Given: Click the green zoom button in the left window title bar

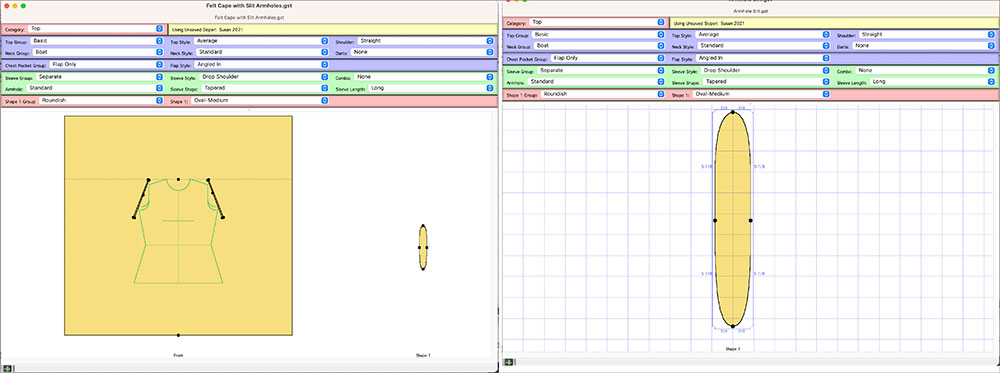Looking at the screenshot, I should [24, 5].
